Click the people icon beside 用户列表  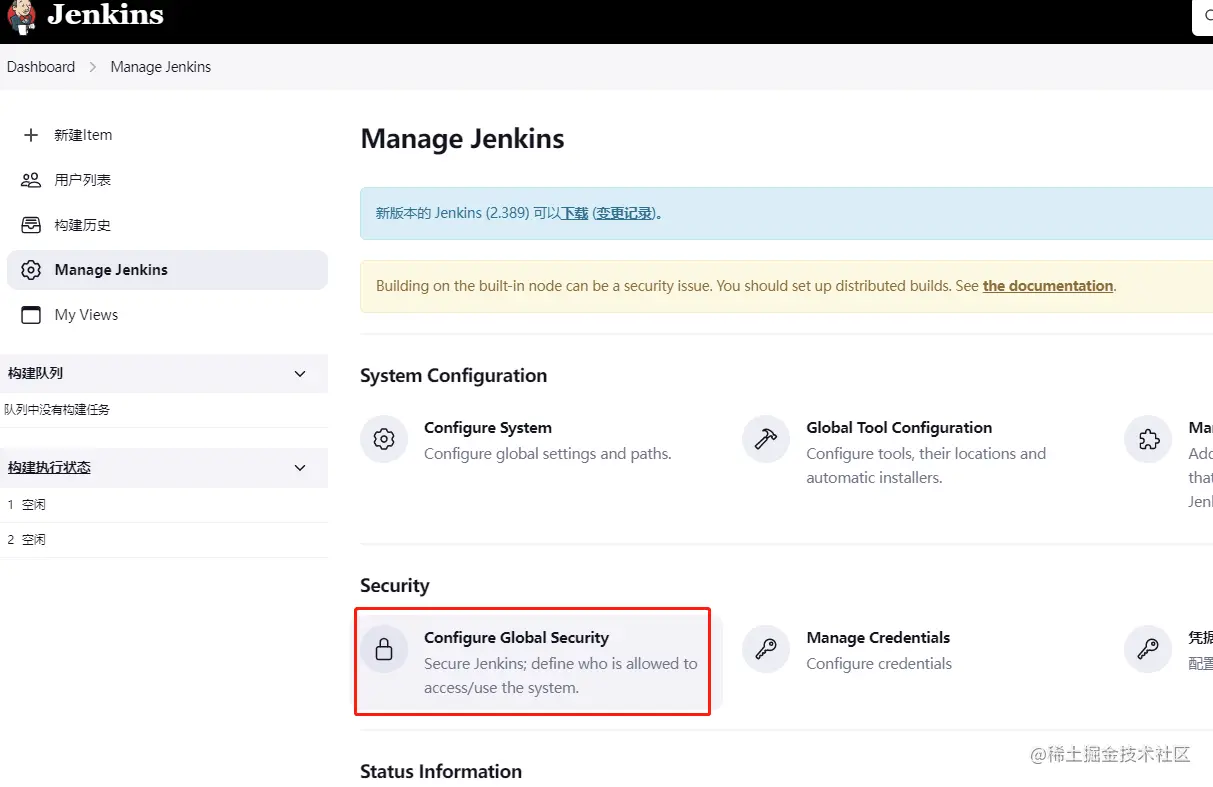[x=31, y=180]
